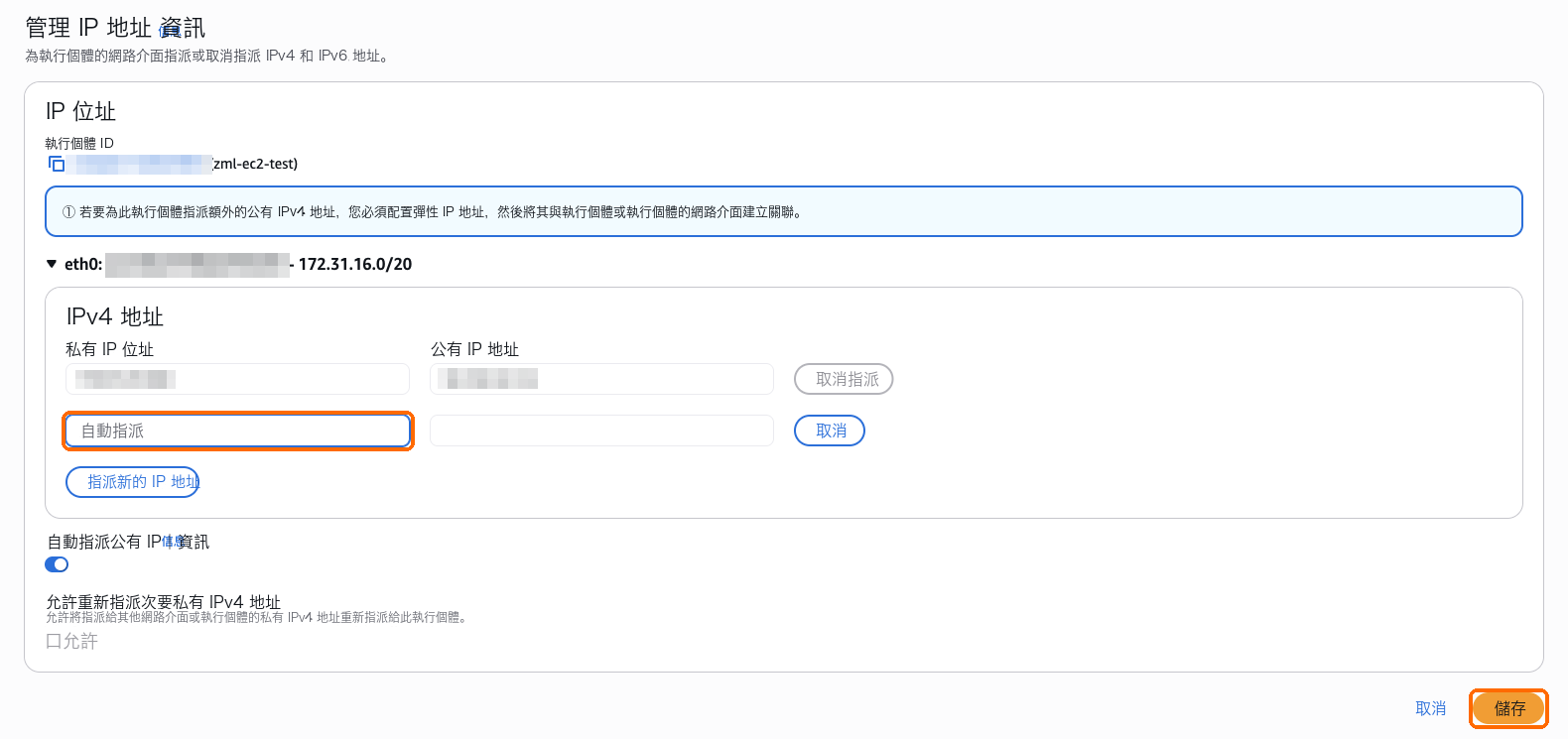
Task: Copy the instance ID with the copy icon
Action: point(57,164)
